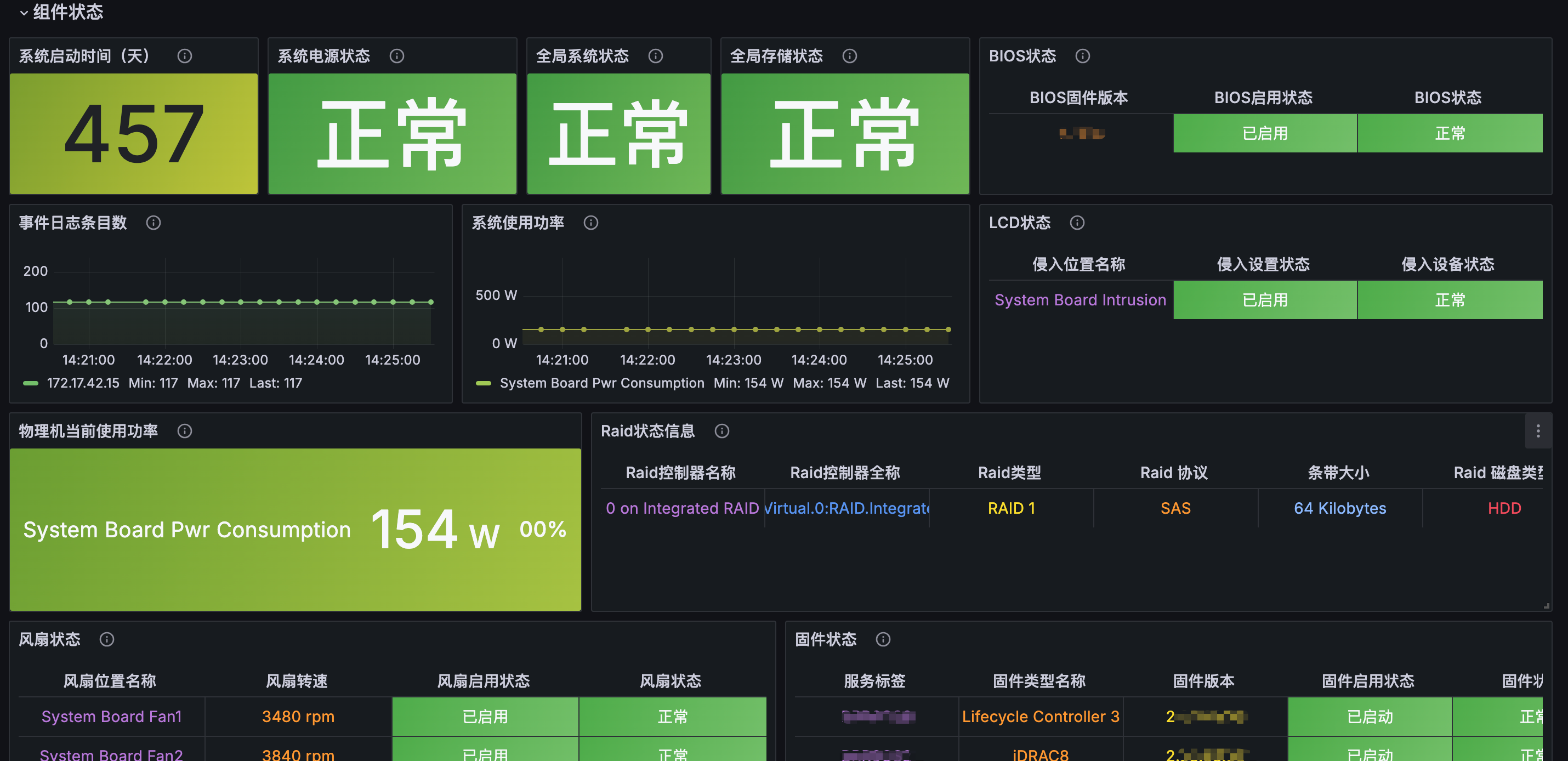Click info icon next to LCD状态
This screenshot has width=1568, height=761.
tap(1077, 223)
